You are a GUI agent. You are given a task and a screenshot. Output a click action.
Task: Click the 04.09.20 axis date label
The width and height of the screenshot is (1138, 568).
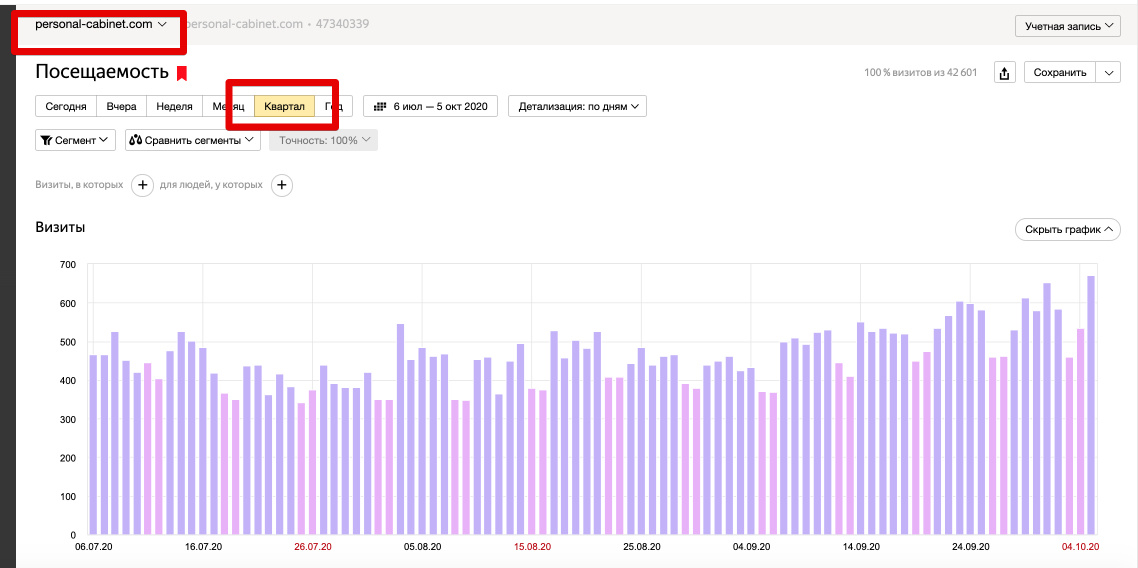[751, 546]
